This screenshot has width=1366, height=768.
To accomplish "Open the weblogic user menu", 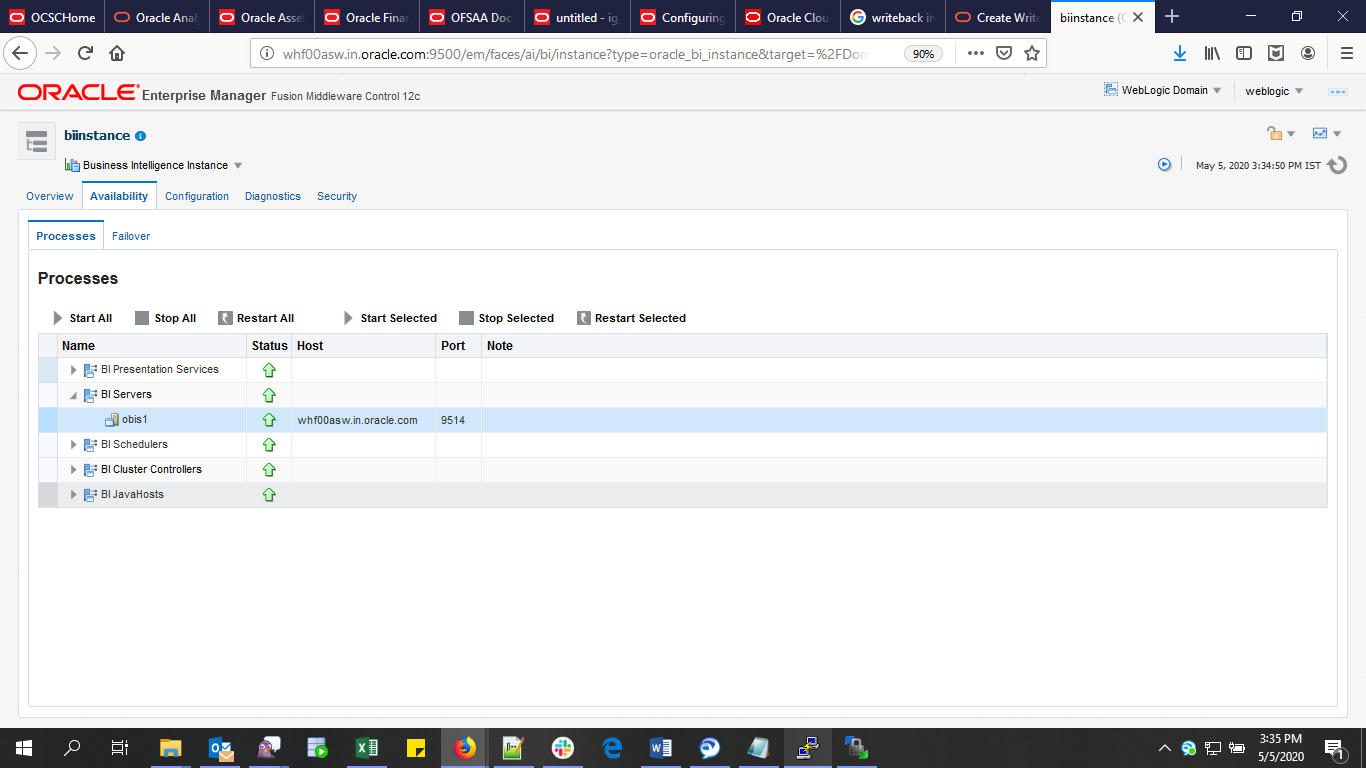I will (x=1274, y=91).
